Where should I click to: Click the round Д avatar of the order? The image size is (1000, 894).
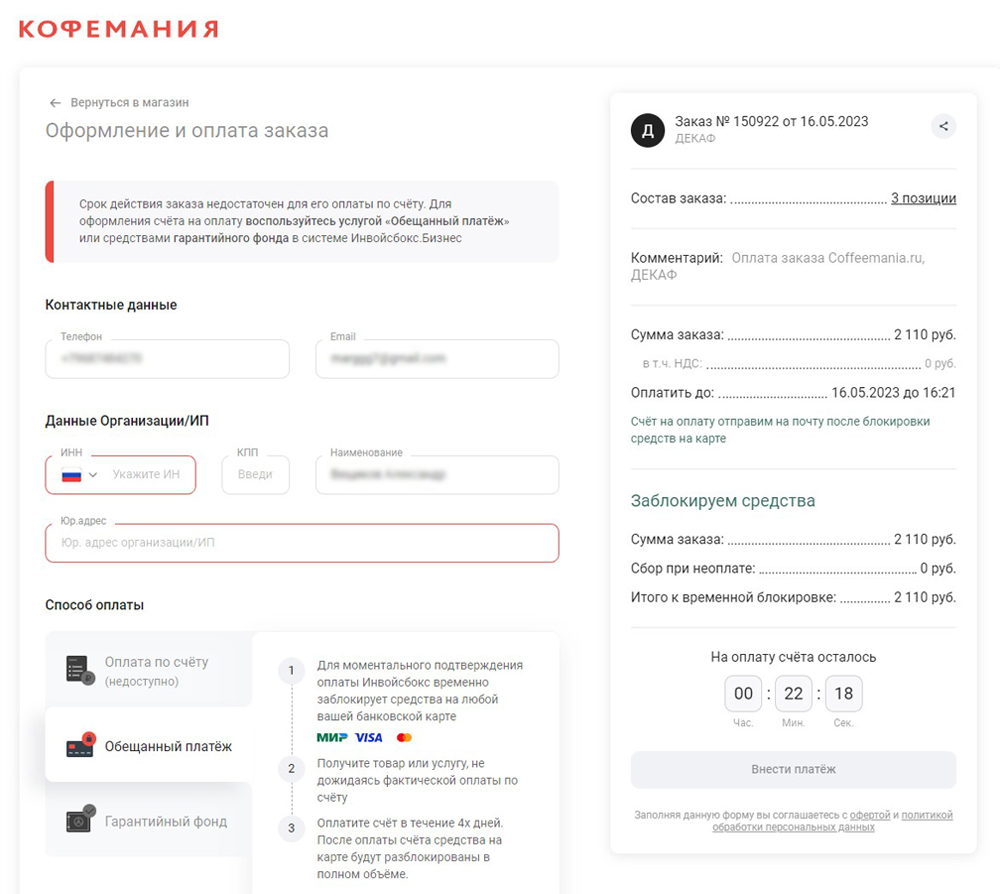coord(647,130)
